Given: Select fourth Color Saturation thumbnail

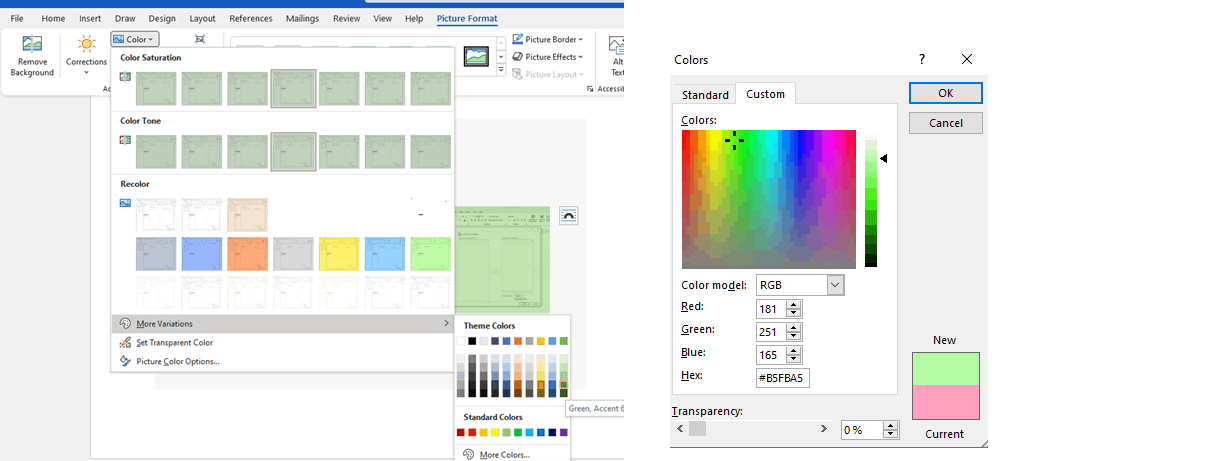Looking at the screenshot, I should pyautogui.click(x=294, y=88).
